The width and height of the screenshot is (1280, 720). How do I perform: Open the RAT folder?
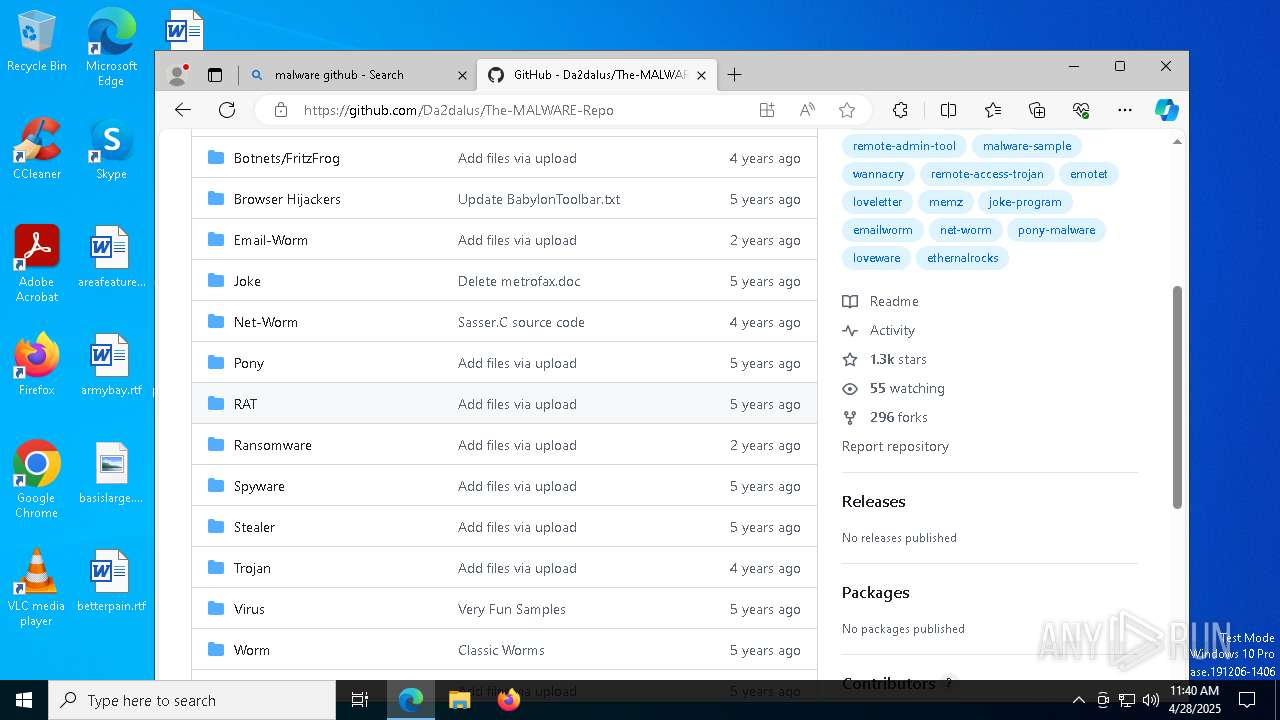tap(245, 404)
